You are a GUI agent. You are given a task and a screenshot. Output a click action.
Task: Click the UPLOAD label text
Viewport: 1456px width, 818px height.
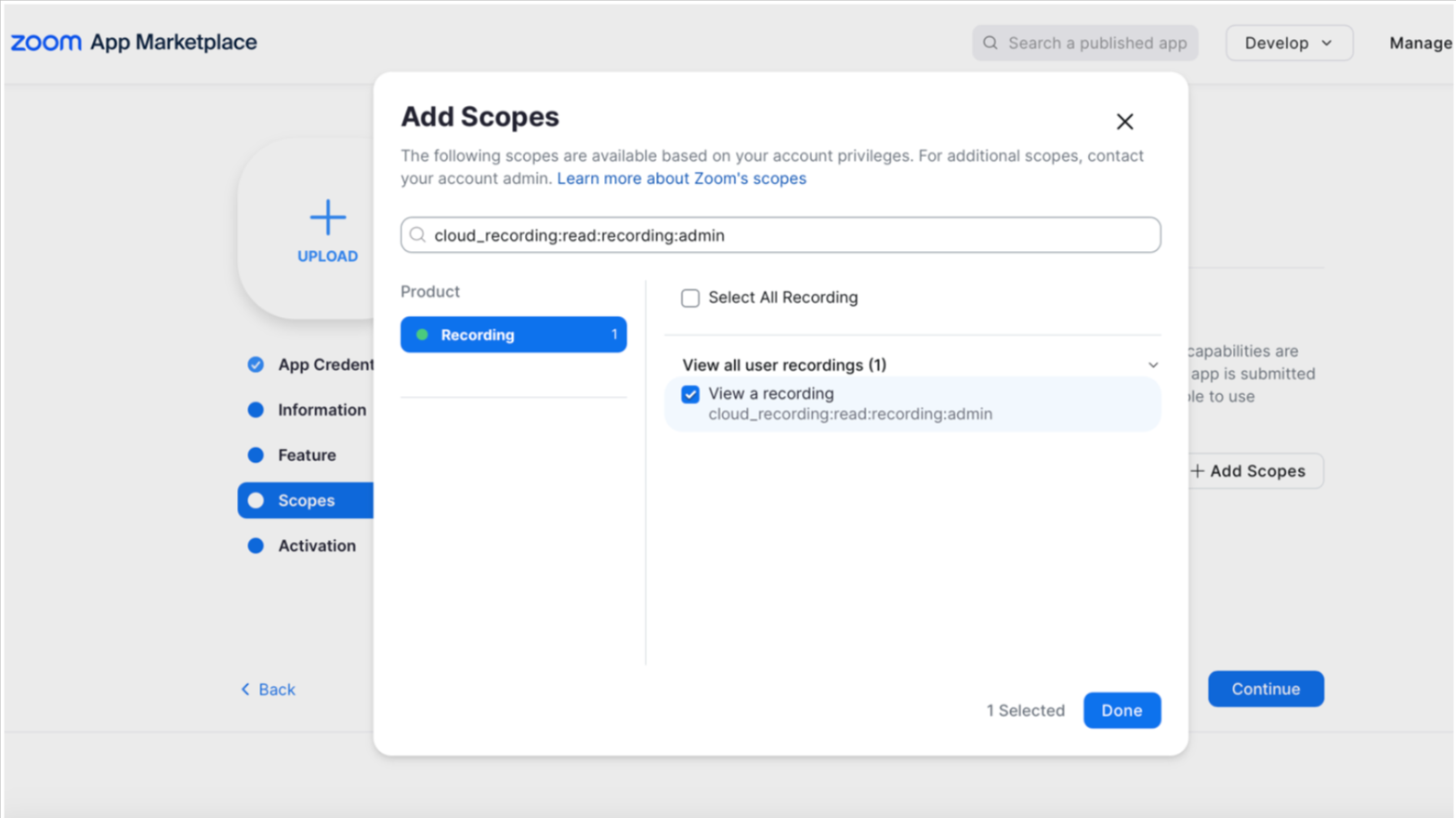[327, 257]
